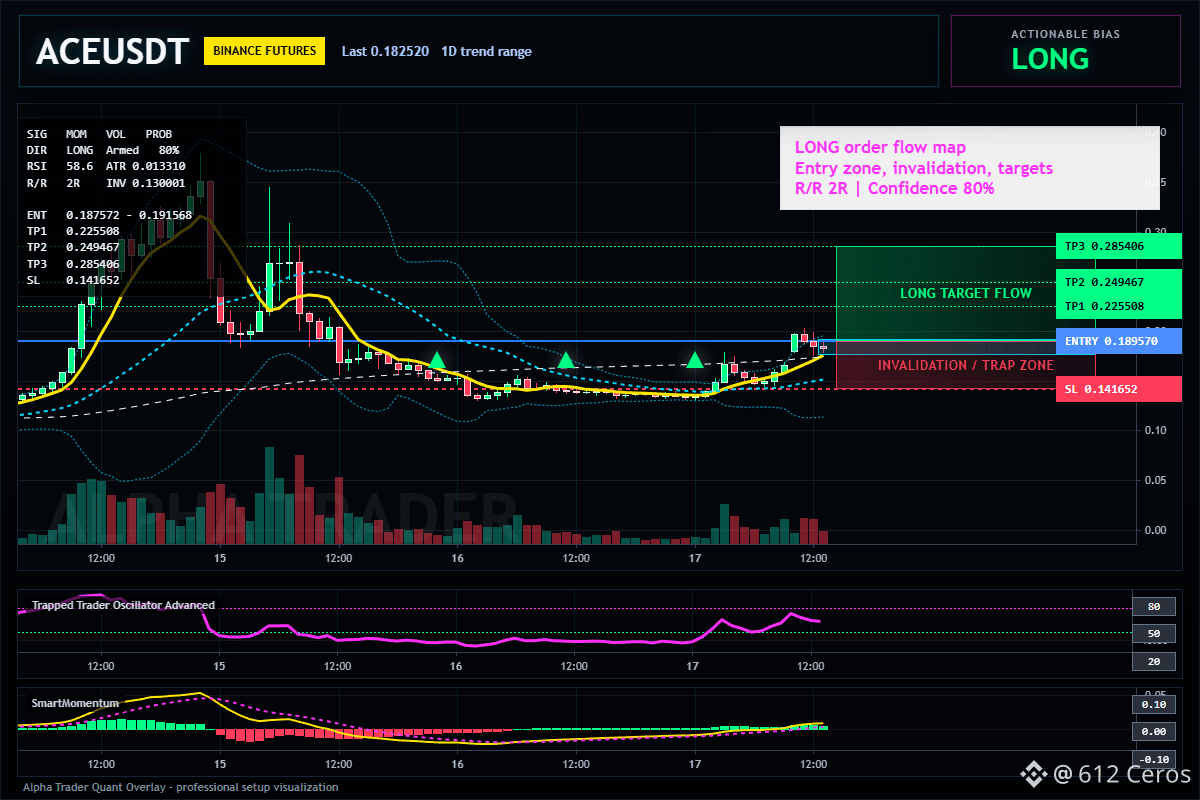1200x800 pixels.
Task: Click the 0.05 label on main price axis
Action: (x=1156, y=480)
